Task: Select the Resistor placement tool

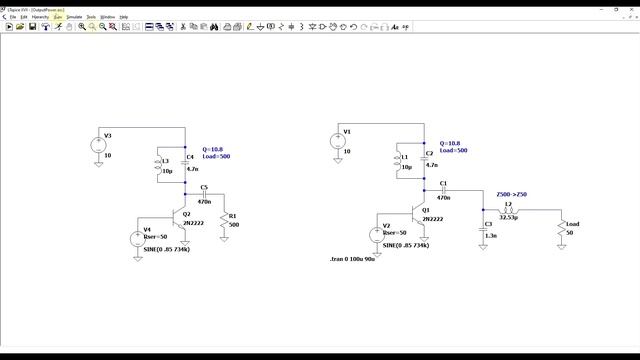Action: [x=281, y=27]
